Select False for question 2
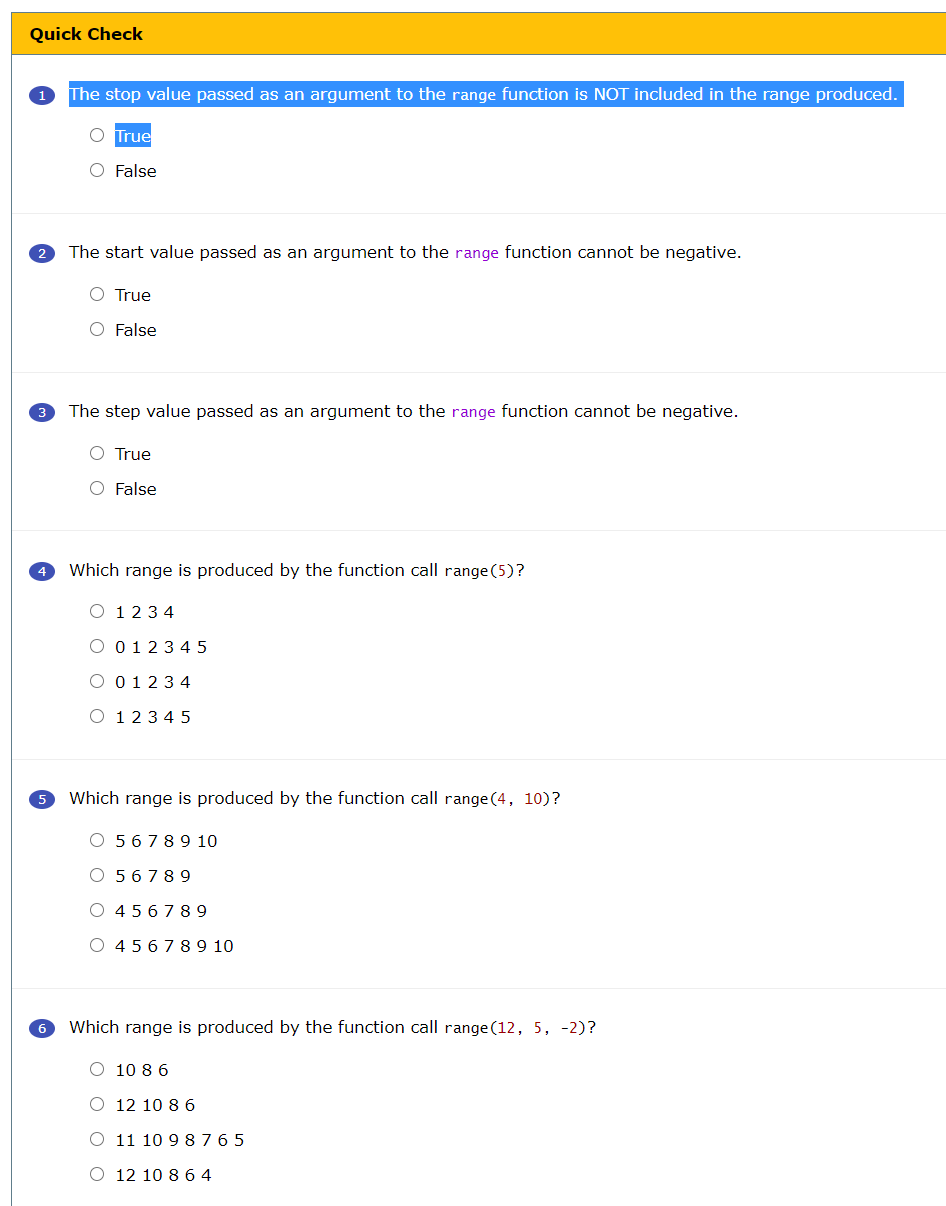The image size is (946, 1206). (96, 329)
